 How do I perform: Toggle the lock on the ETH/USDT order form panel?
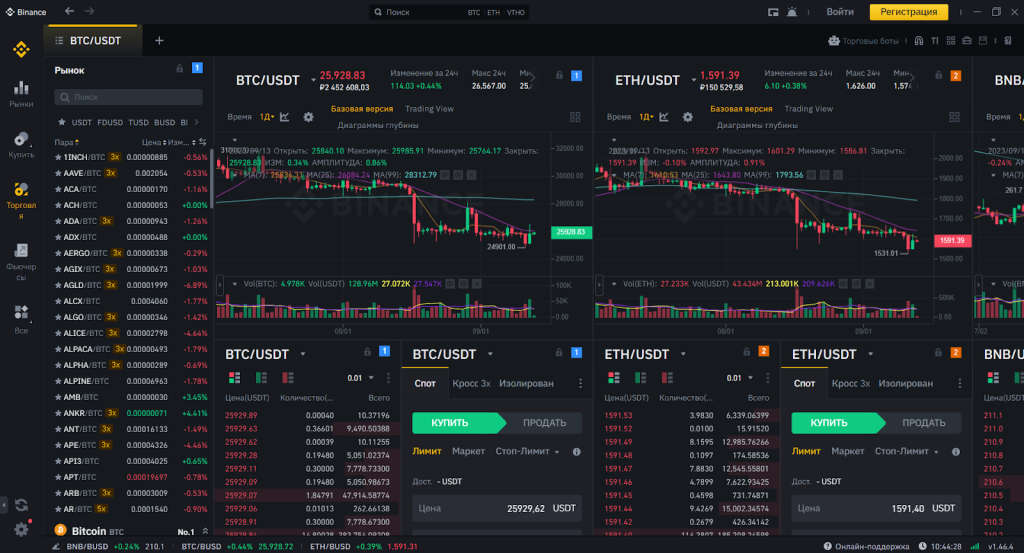938,353
